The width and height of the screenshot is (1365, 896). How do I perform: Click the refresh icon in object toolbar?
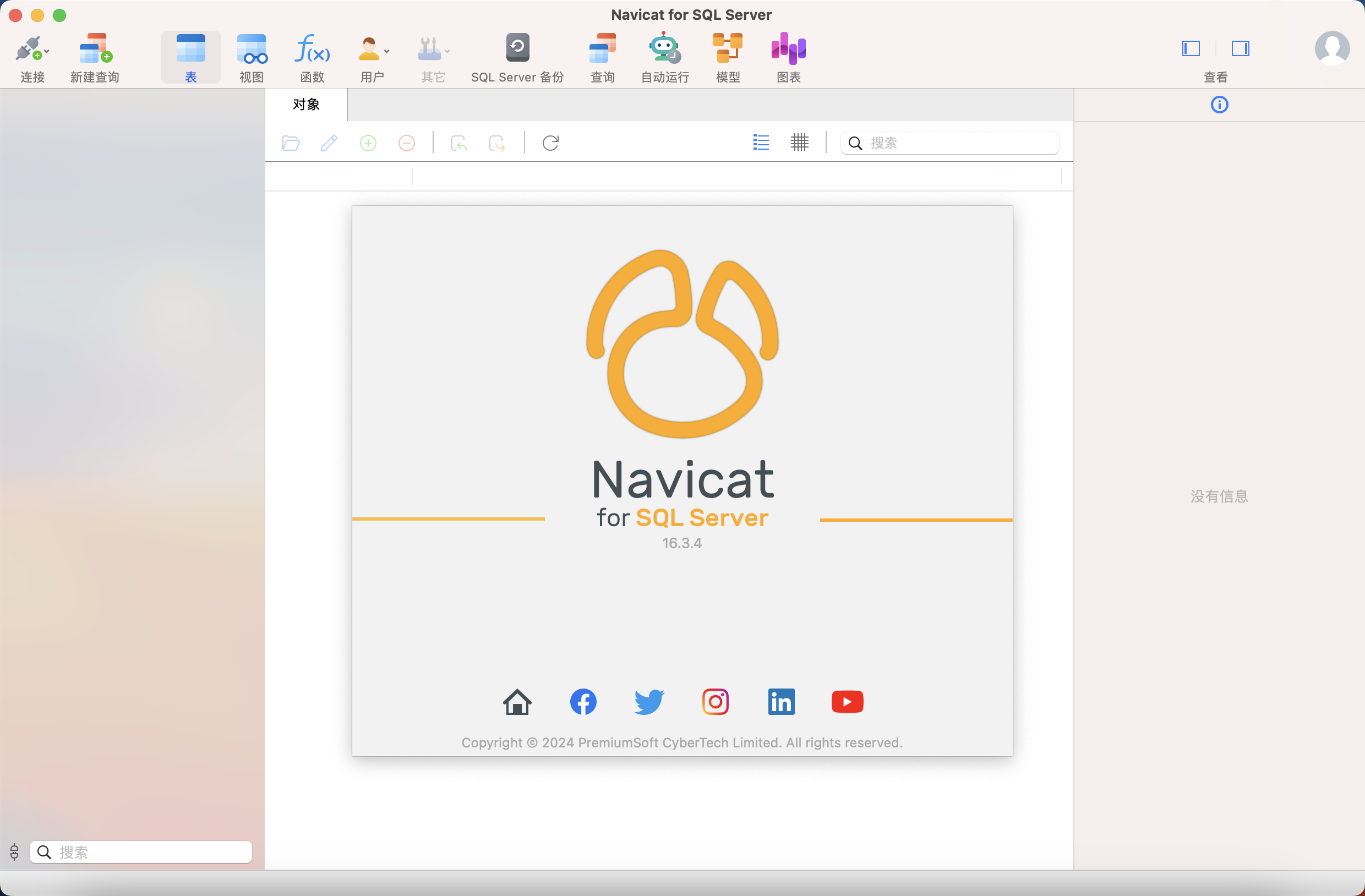[550, 143]
